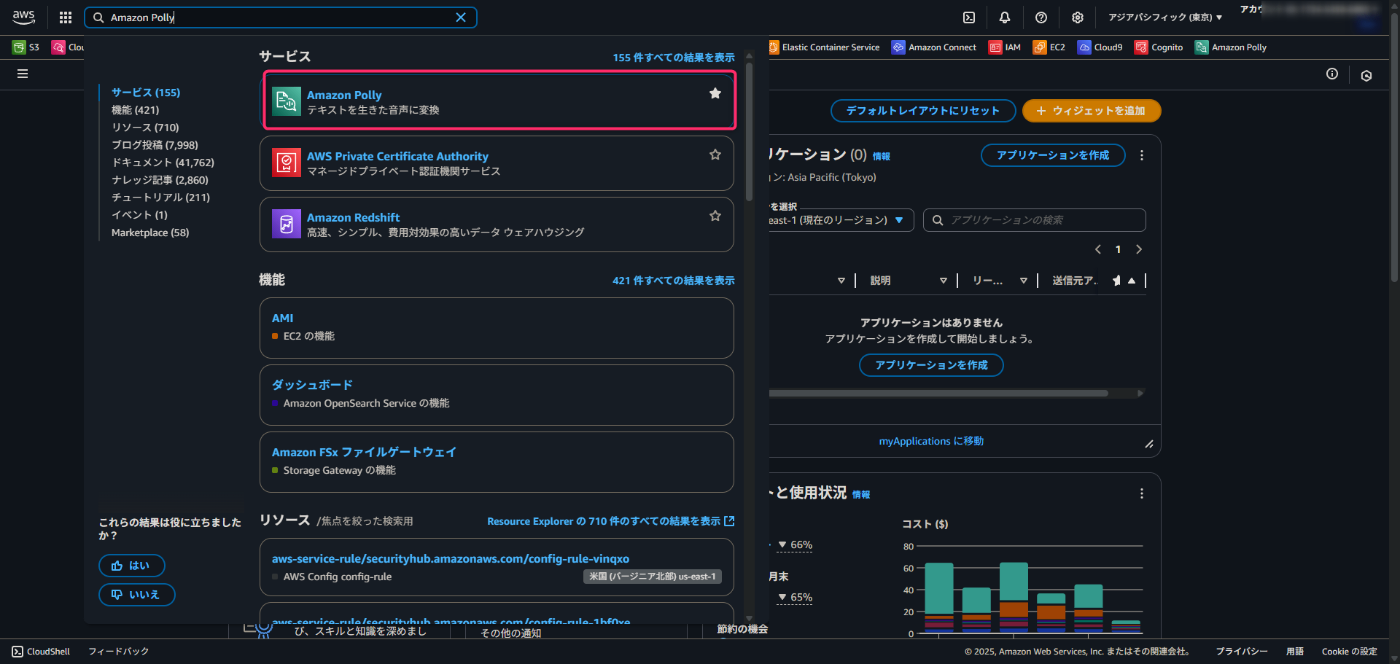The width and height of the screenshot is (1400, 664).
Task: Open Amazon Connect favorite shortcut
Action: coord(934,47)
